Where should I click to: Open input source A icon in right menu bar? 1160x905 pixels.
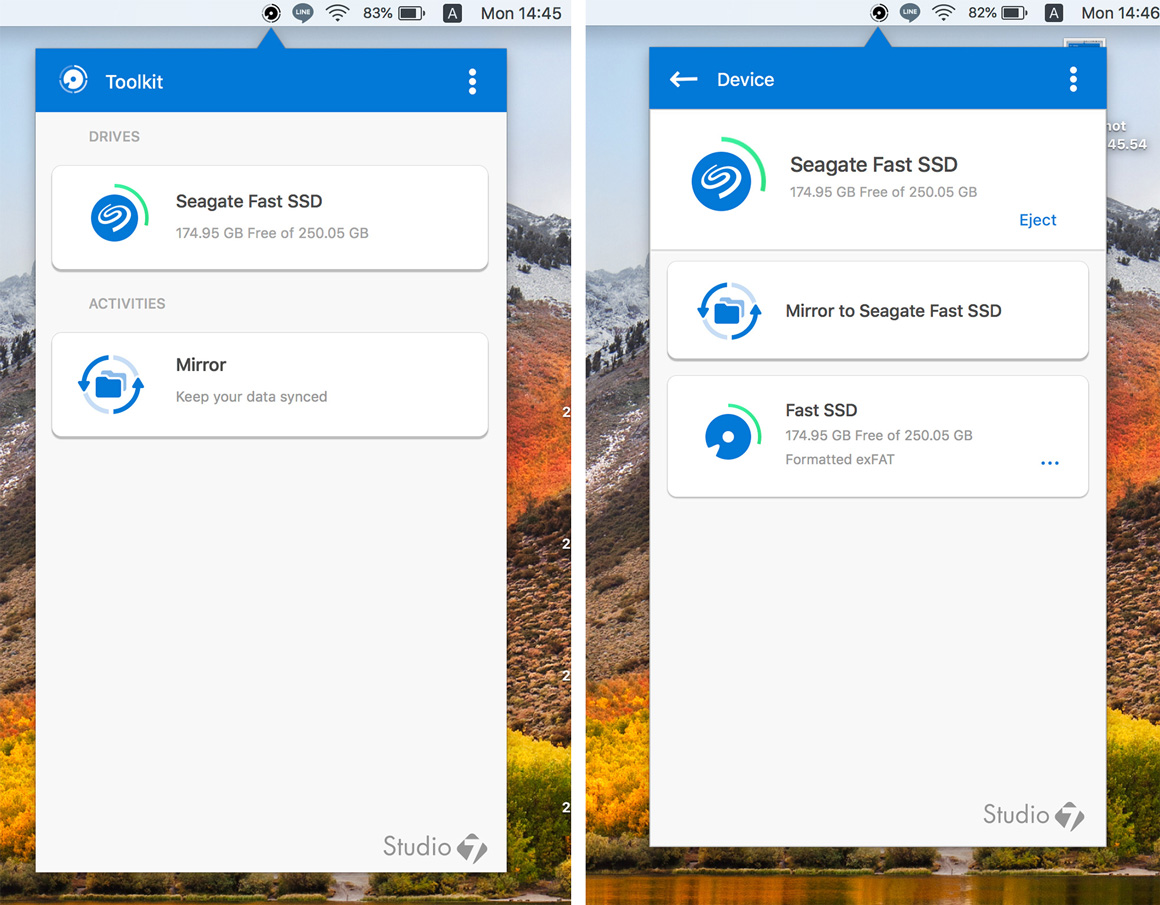[1053, 13]
